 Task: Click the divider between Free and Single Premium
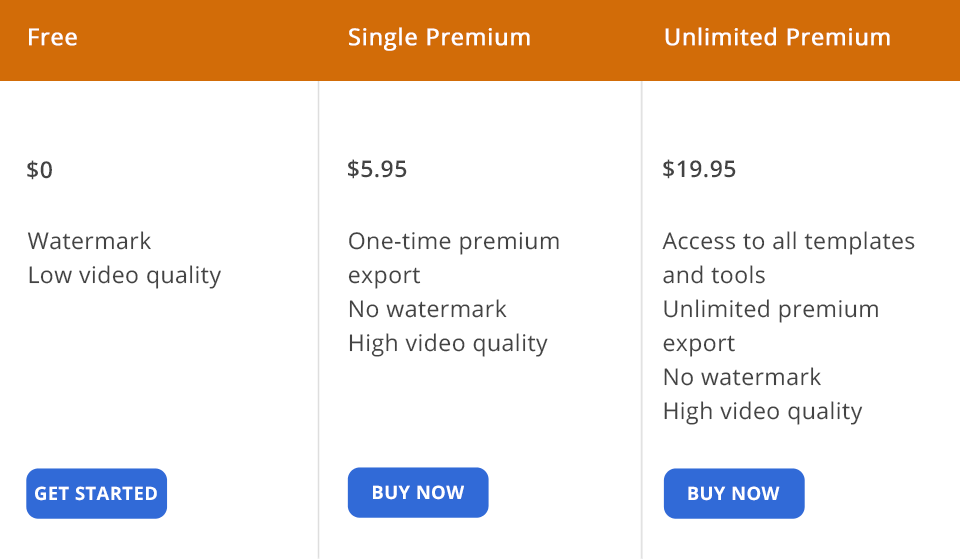point(319,320)
